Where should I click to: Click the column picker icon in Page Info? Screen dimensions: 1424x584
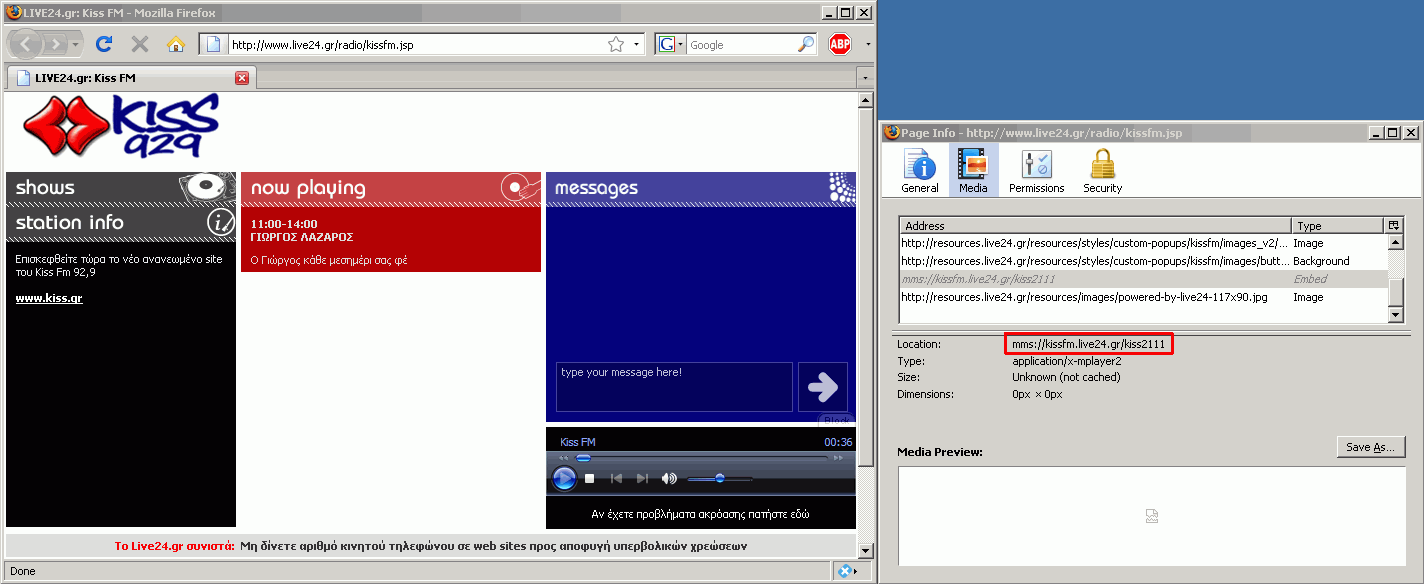(x=1395, y=225)
